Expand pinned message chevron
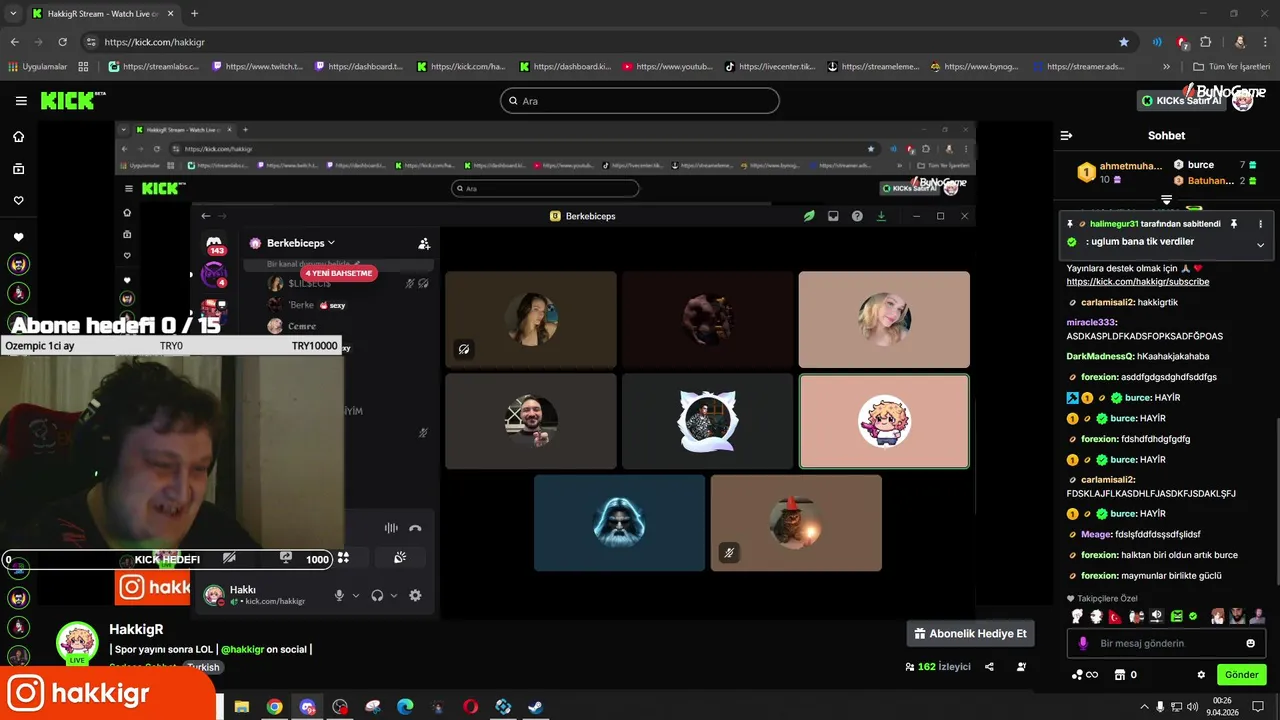 (1260, 245)
